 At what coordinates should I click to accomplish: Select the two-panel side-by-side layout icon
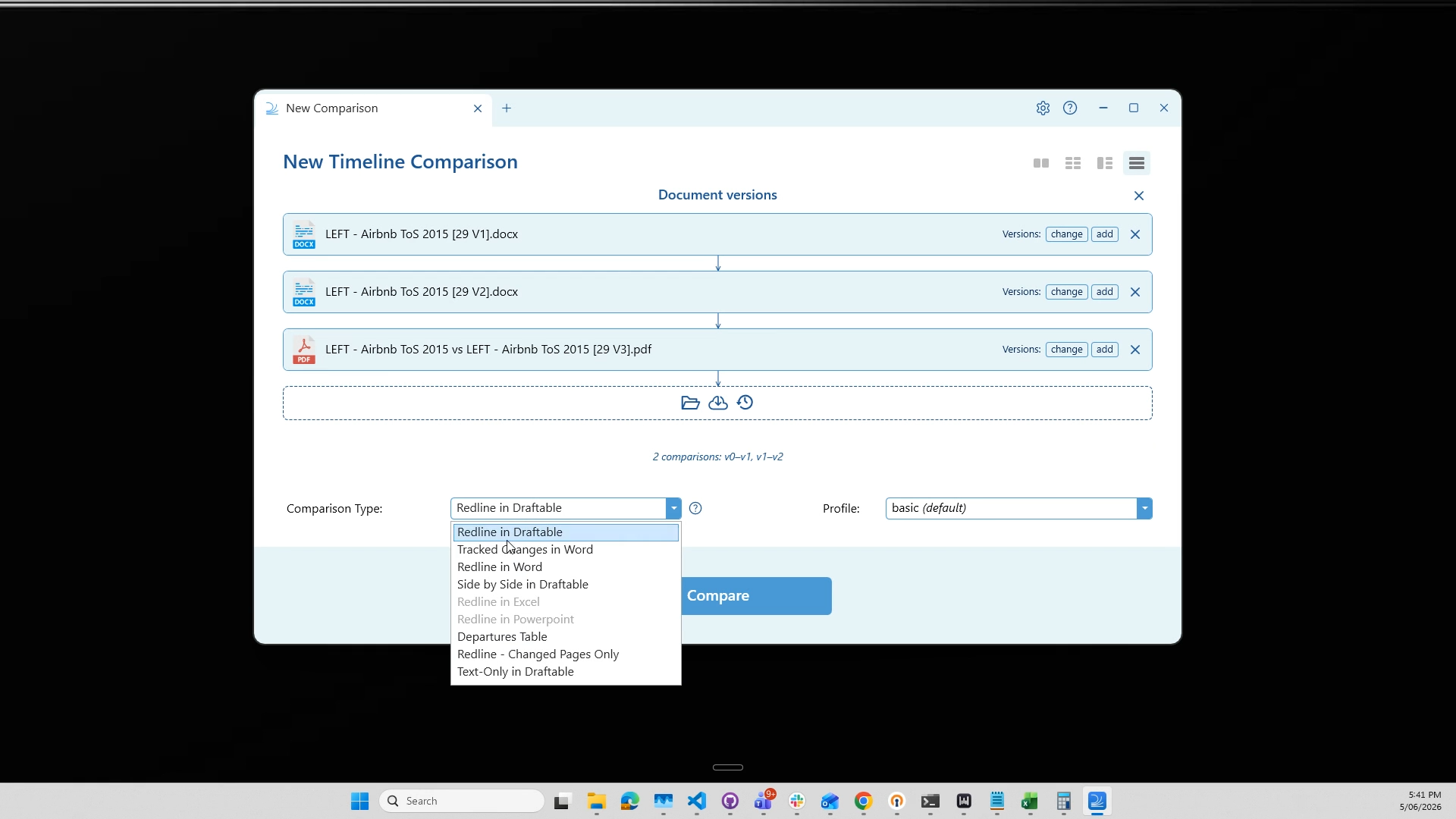(x=1041, y=163)
